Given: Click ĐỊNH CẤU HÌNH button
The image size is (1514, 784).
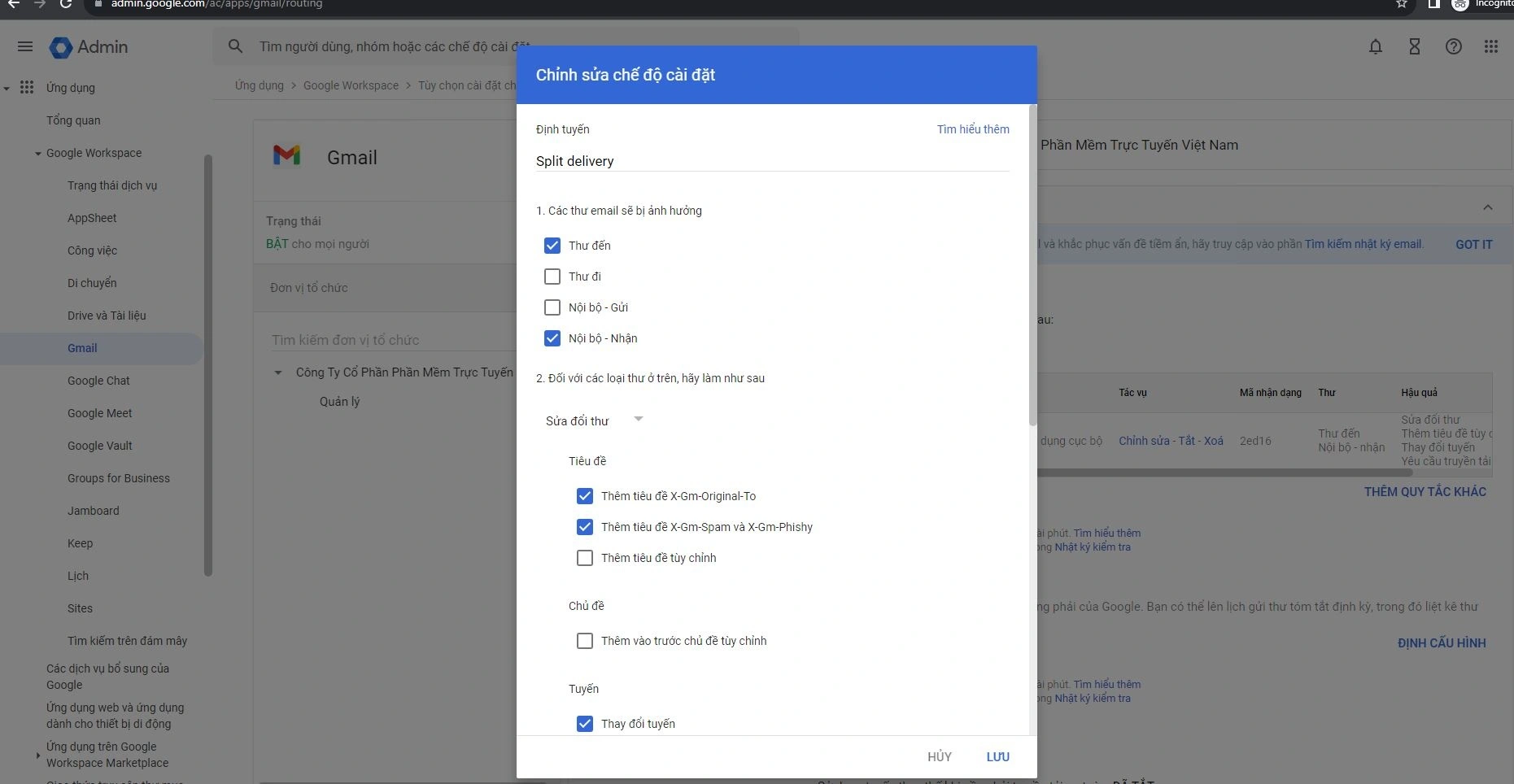Looking at the screenshot, I should 1442,642.
